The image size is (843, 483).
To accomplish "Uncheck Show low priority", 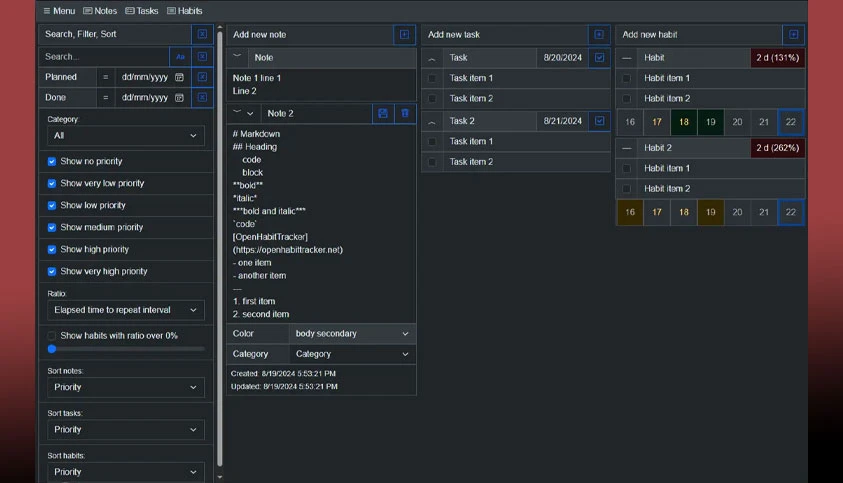I will pos(52,205).
